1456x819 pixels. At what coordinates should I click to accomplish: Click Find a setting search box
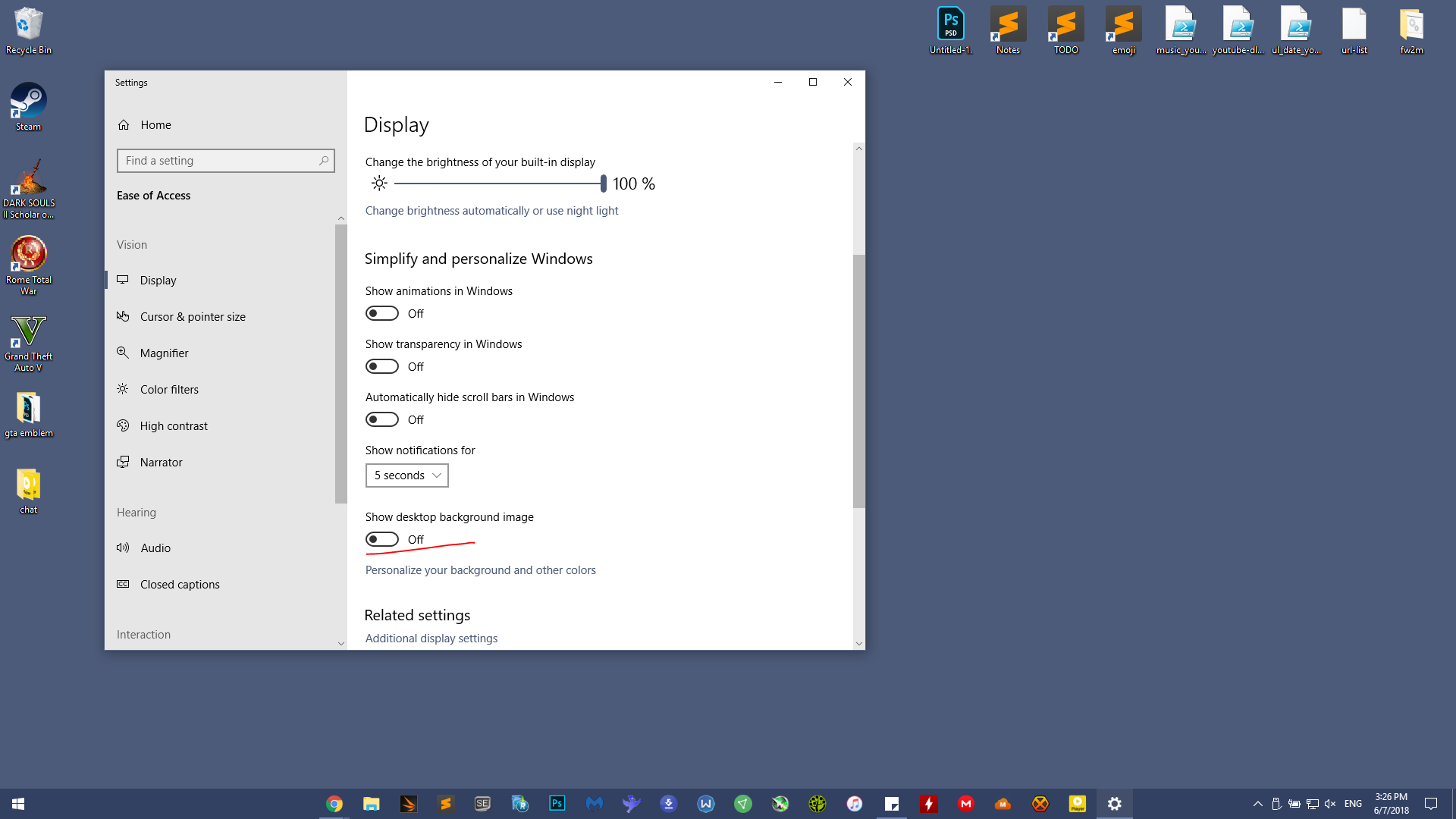225,161
